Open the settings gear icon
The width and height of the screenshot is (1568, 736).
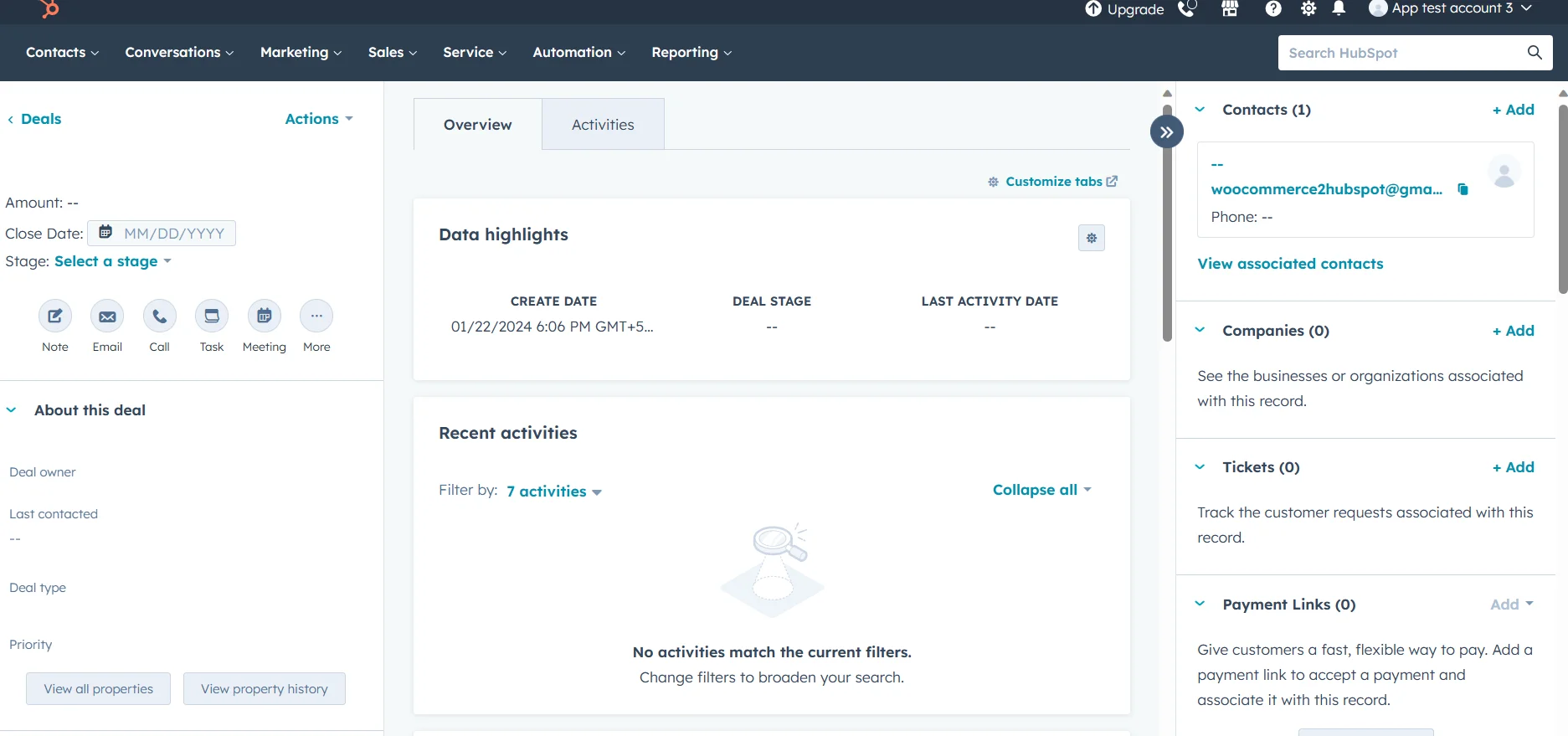pyautogui.click(x=1308, y=8)
